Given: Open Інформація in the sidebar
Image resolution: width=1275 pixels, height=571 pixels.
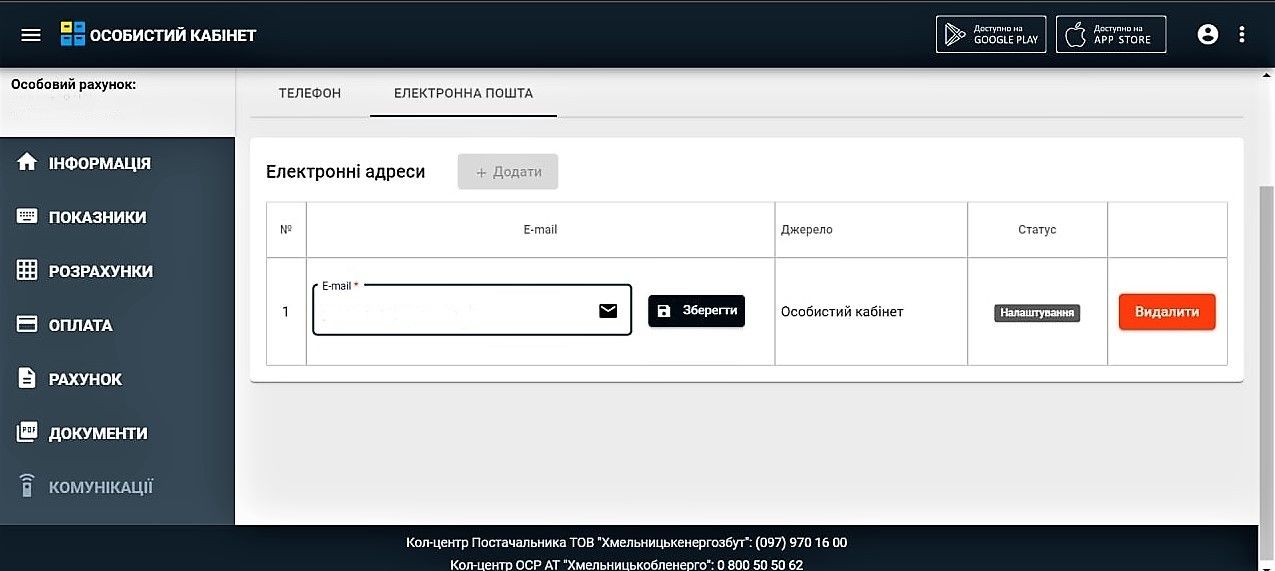Looking at the screenshot, I should pos(99,163).
